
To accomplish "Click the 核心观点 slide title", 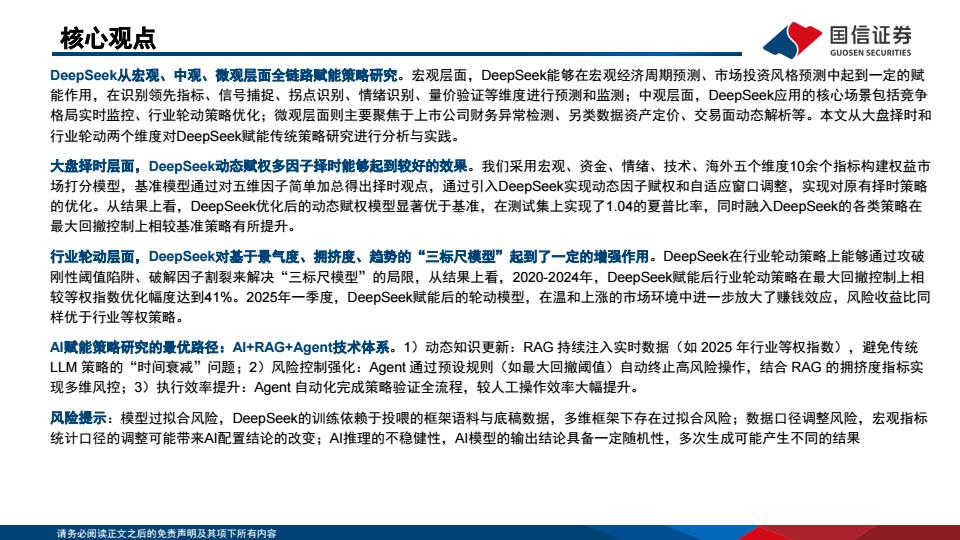I will (108, 39).
